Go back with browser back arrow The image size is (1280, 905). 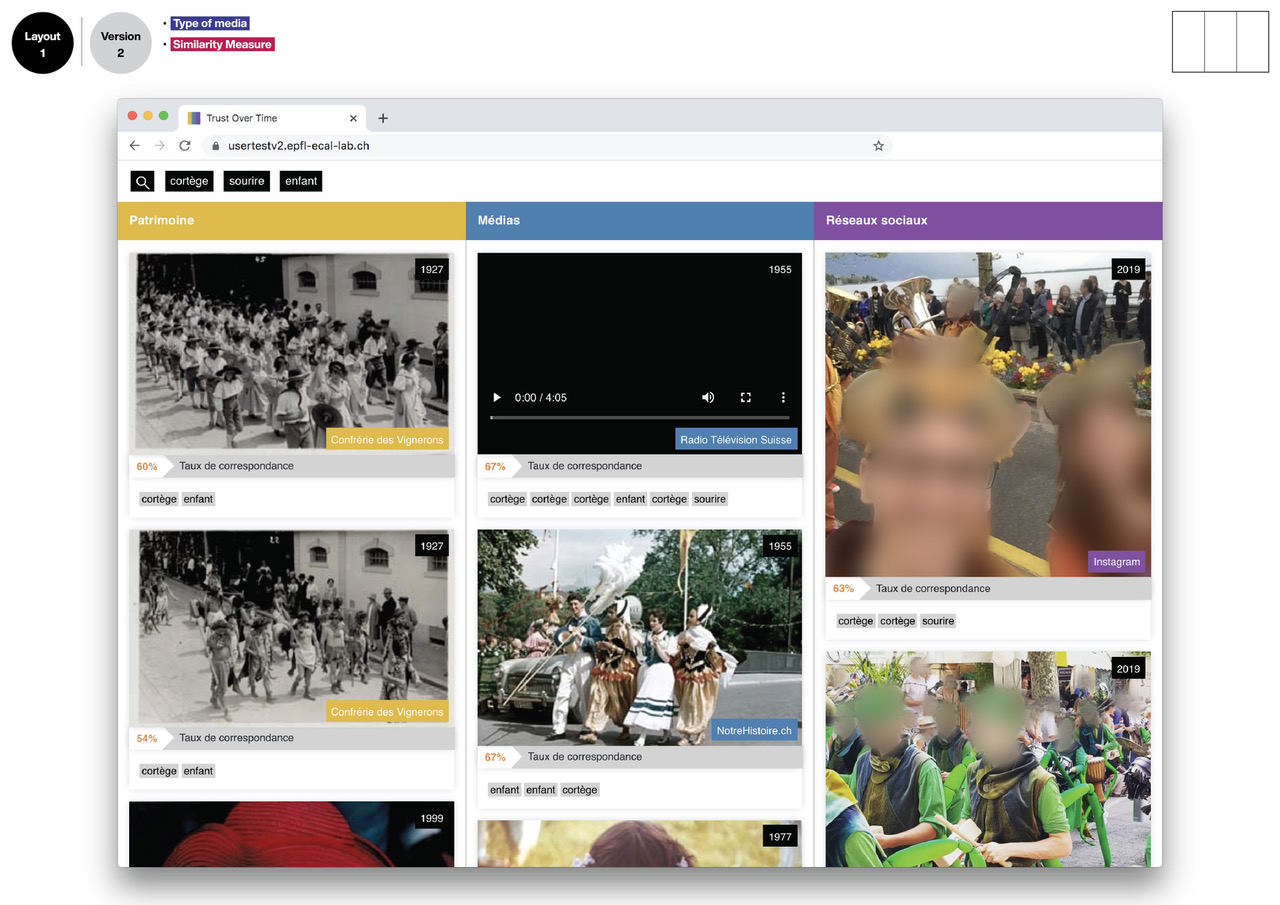135,146
